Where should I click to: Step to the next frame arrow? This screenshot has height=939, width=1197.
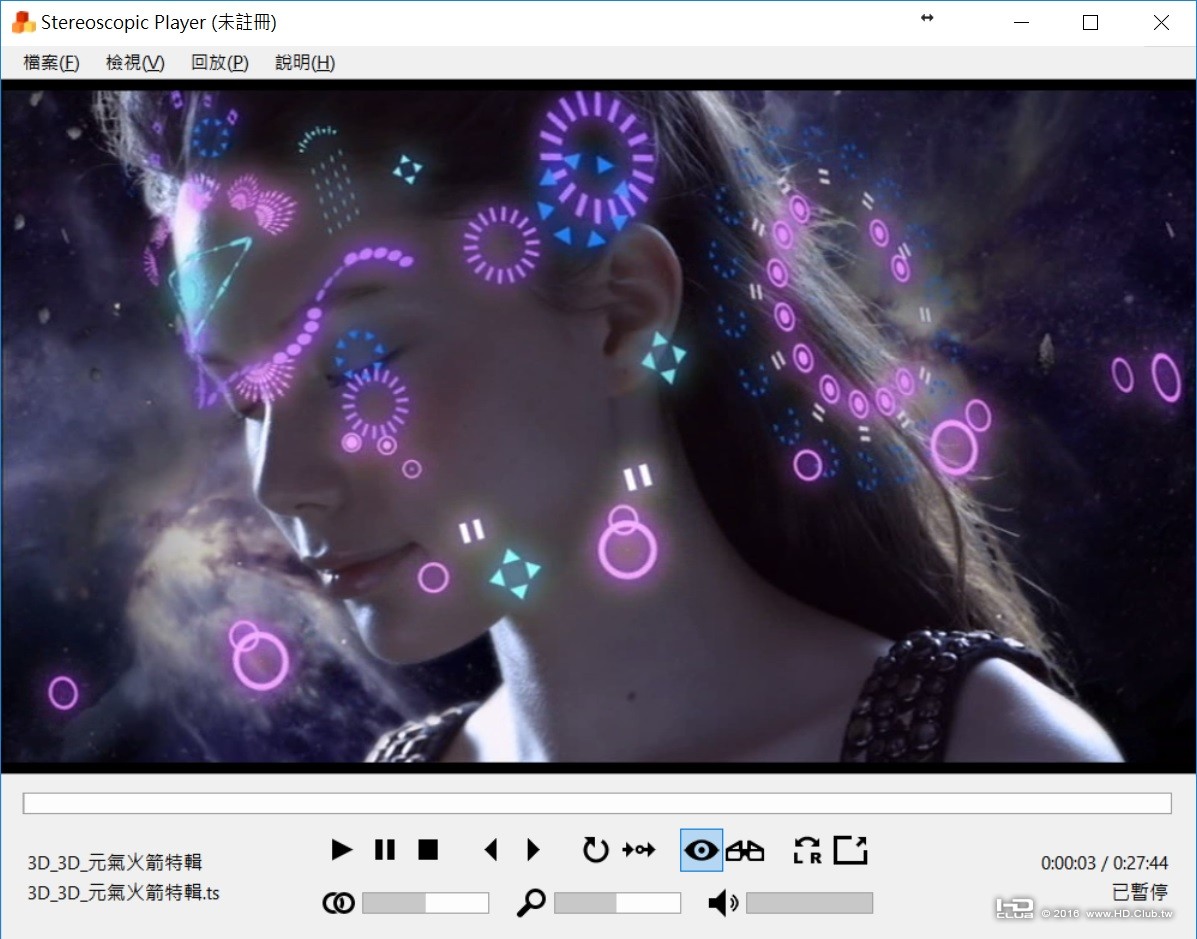[534, 850]
